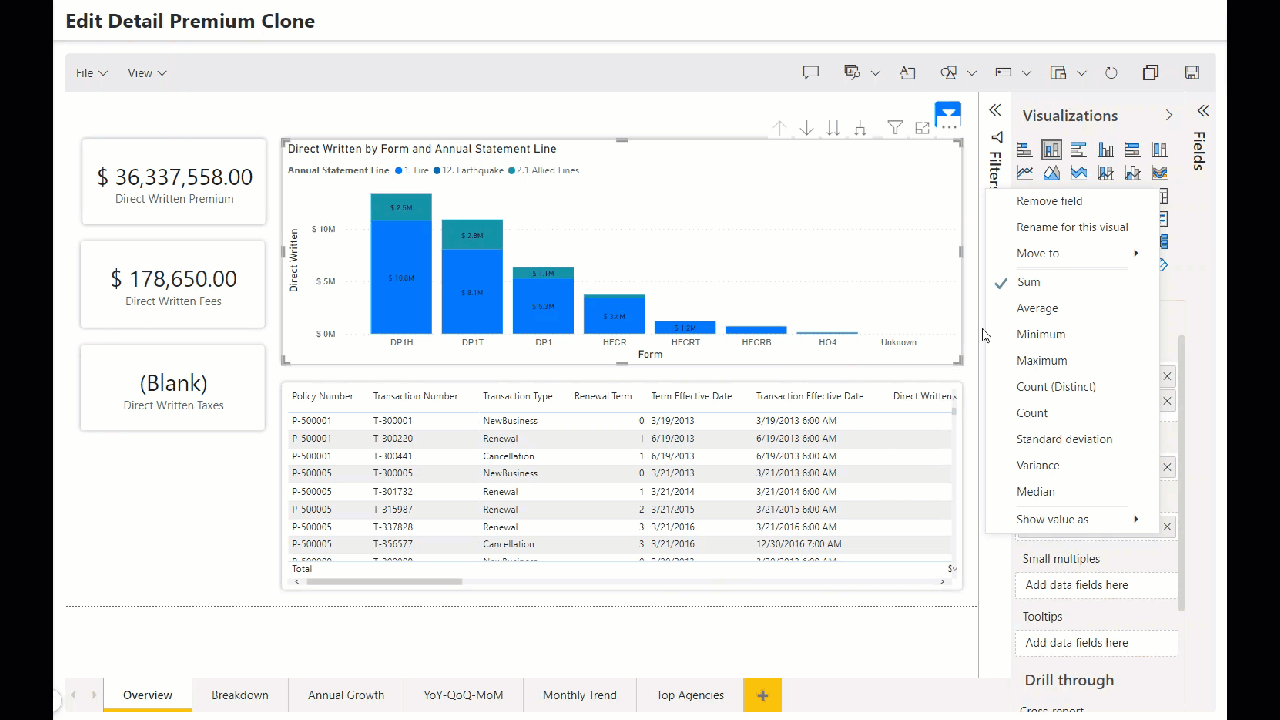Viewport: 1280px width, 720px height.
Task: Expand all down one level (fork) icon
Action: (860, 128)
